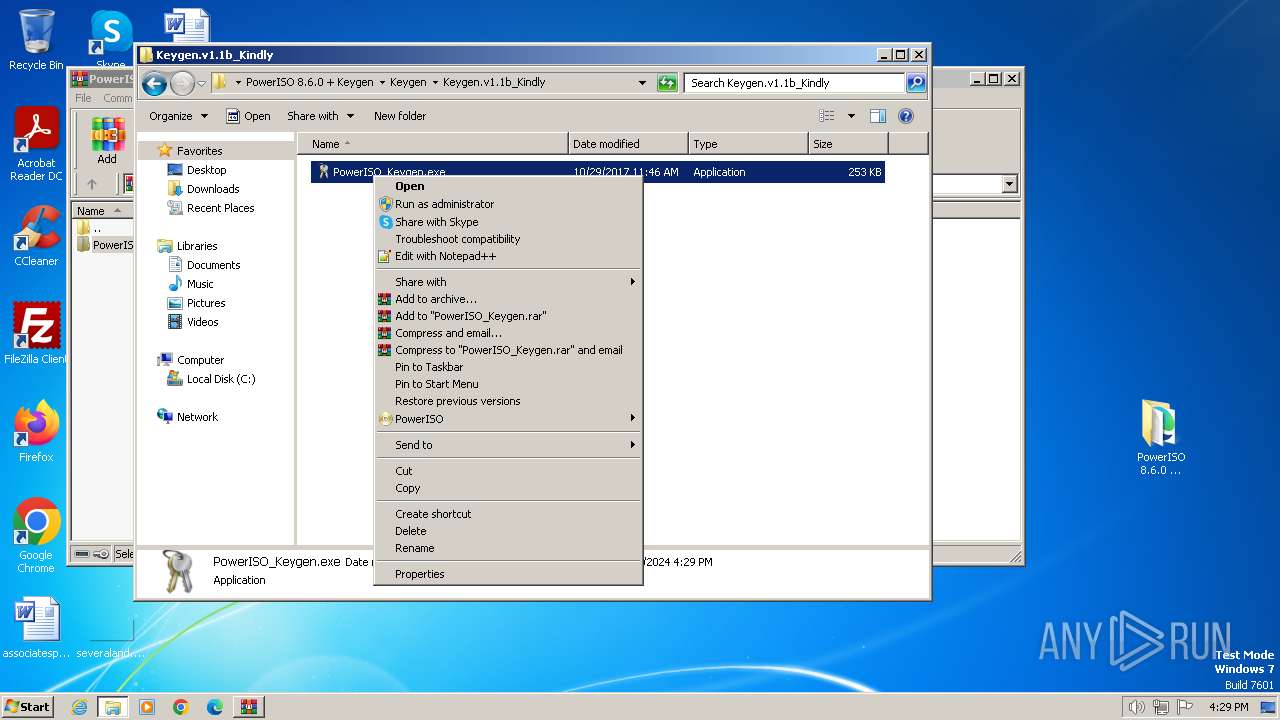Open Desktop in the navigation pane
Image resolution: width=1280 pixels, height=720 pixels.
tap(206, 170)
